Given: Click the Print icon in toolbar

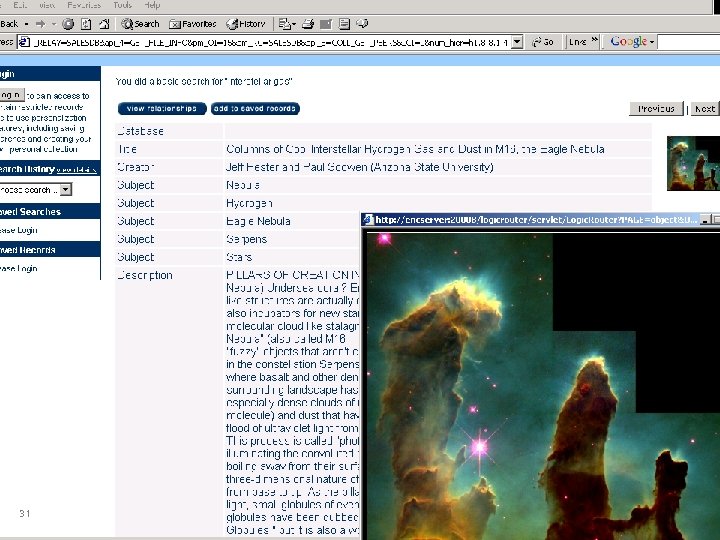Looking at the screenshot, I should (308, 24).
